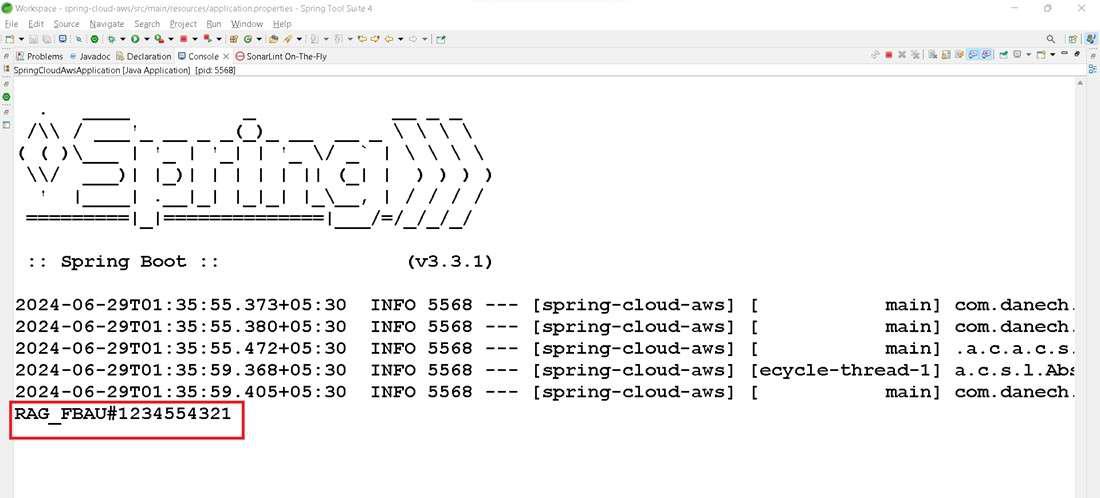Screen dimensions: 1100x498
Task: Switch to the Problems tab
Action: [39, 56]
